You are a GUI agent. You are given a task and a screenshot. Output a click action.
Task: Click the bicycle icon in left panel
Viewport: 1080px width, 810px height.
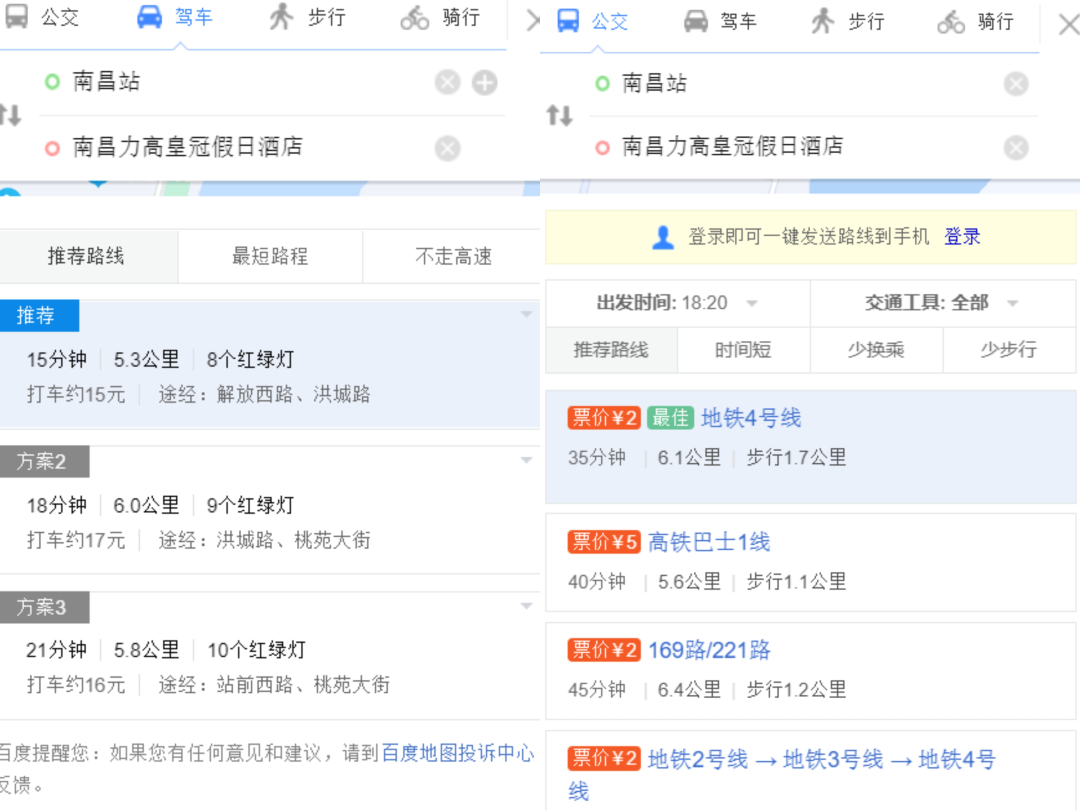click(415, 18)
